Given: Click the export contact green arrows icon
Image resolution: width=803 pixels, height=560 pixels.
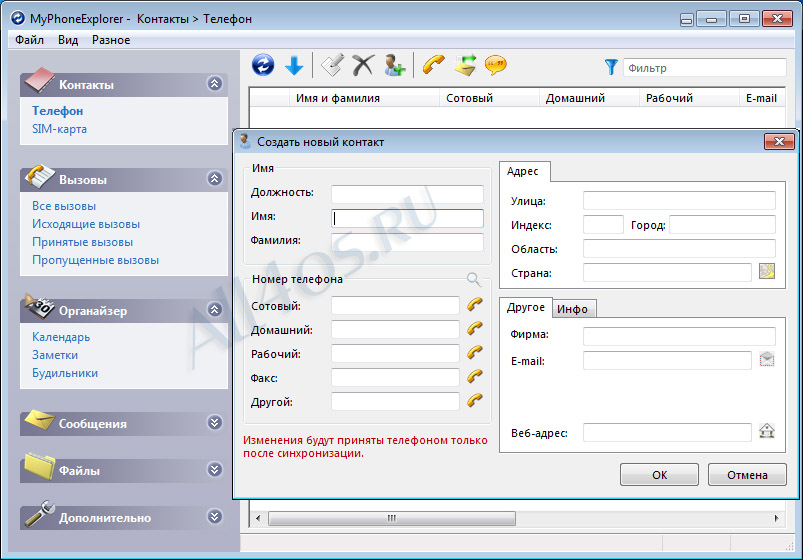Looking at the screenshot, I should tap(465, 66).
